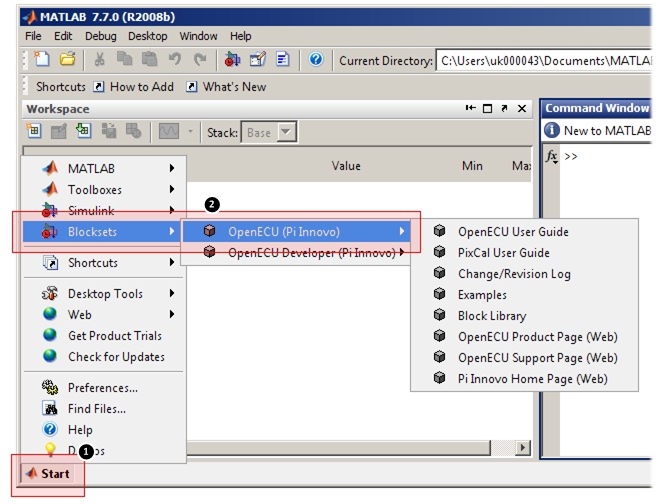Expand the Toolboxes submenu arrow
Viewport: 658px width, 504px height.
[172, 189]
